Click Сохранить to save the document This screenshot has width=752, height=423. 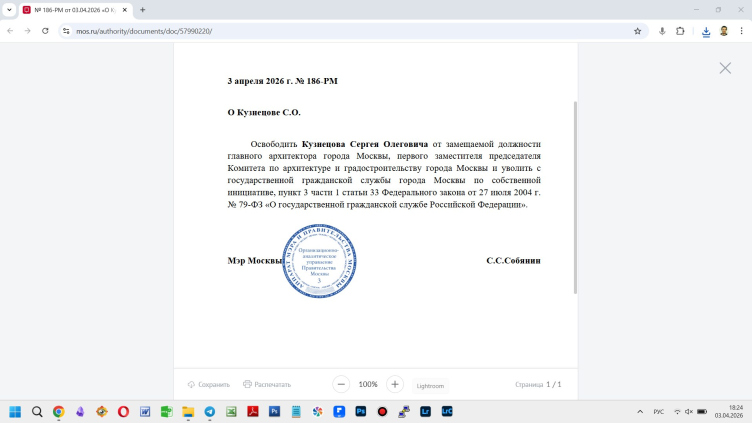click(209, 384)
